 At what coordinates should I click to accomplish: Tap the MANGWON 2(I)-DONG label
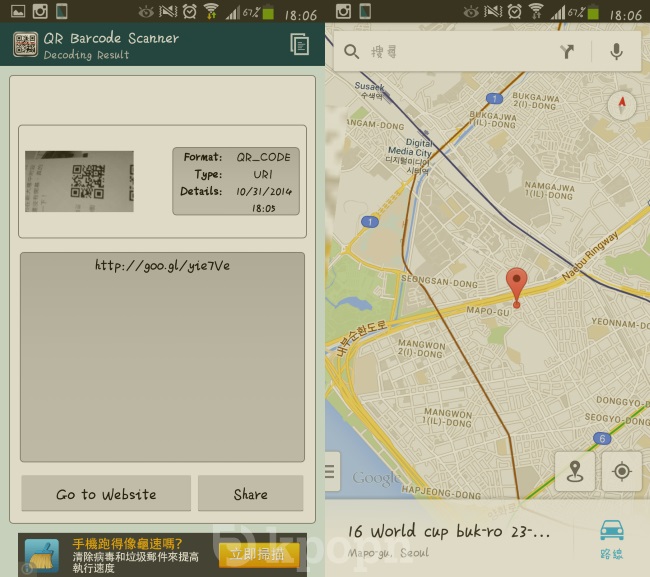(x=421, y=349)
